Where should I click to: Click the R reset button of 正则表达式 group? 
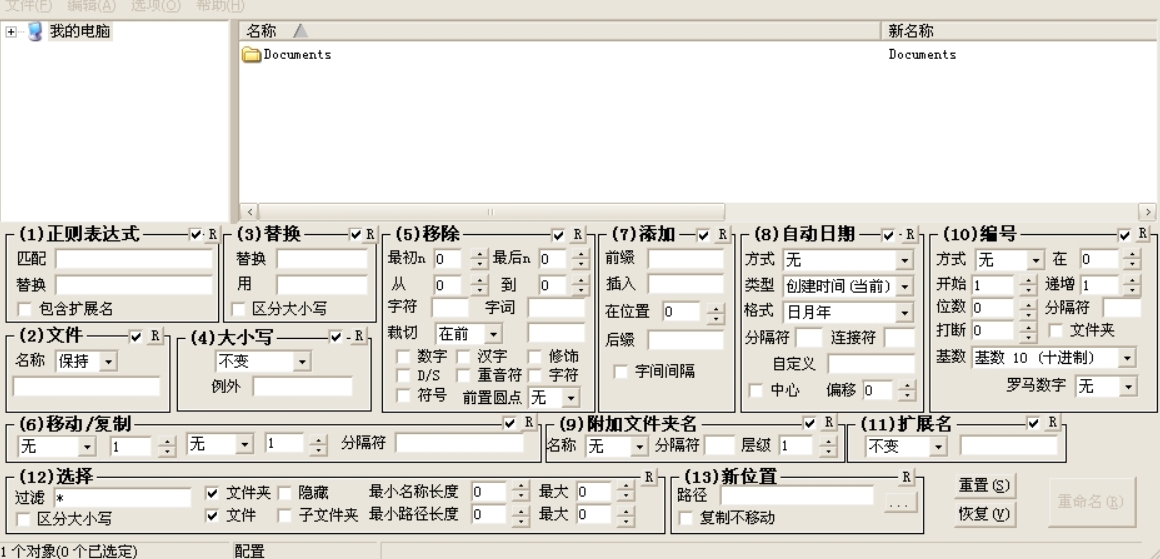(x=212, y=234)
